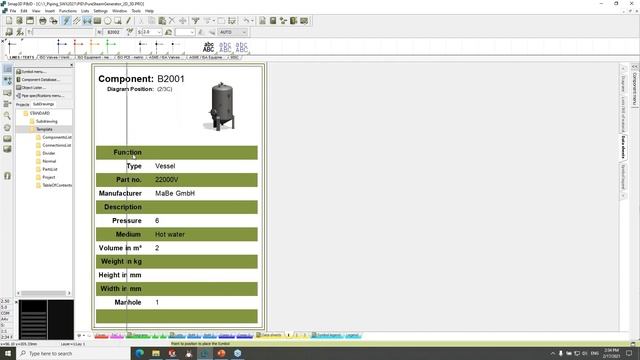Click the Windows search box
Image resolution: width=640 pixels, height=360 pixels.
click(73, 353)
